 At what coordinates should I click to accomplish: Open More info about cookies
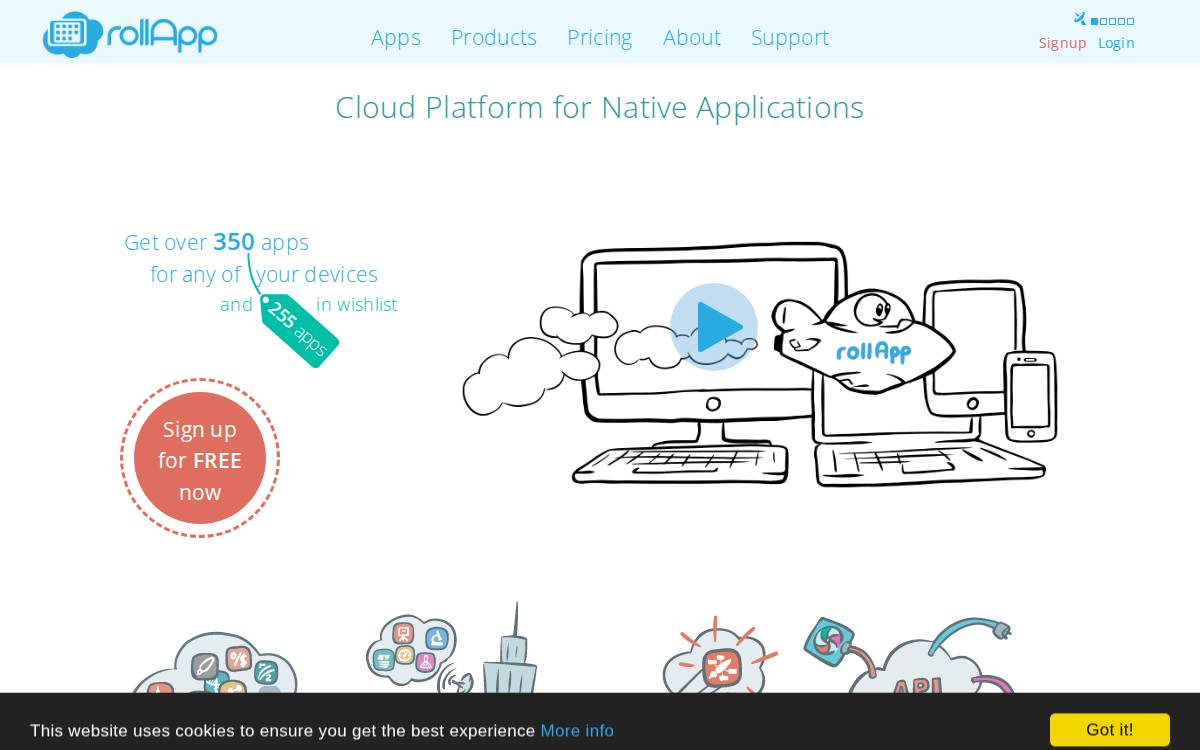(577, 730)
